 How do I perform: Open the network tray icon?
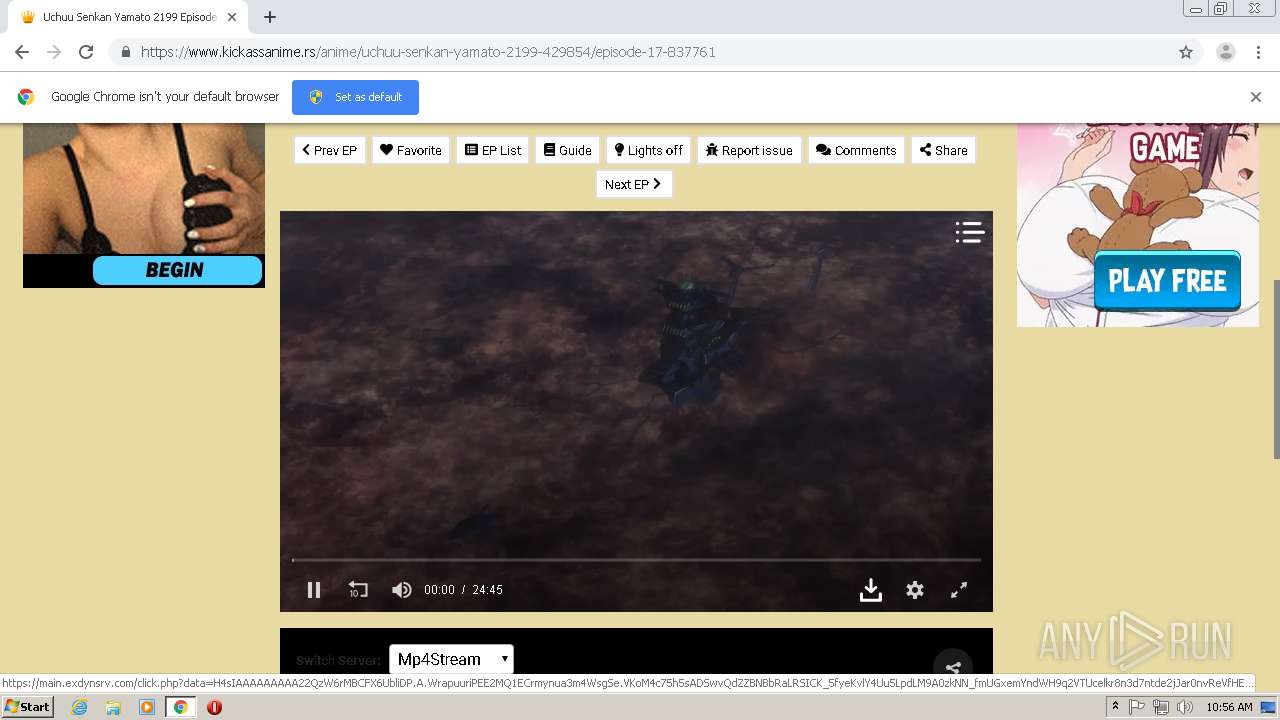click(1160, 707)
